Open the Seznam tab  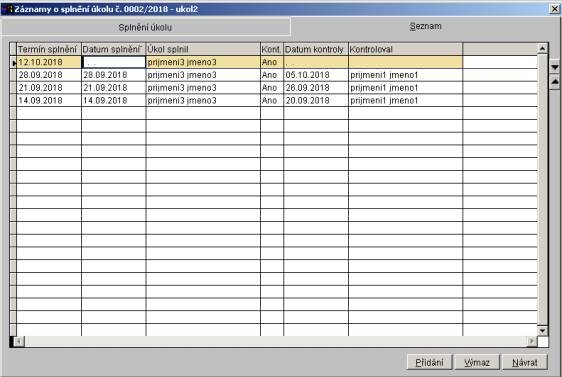tap(425, 26)
